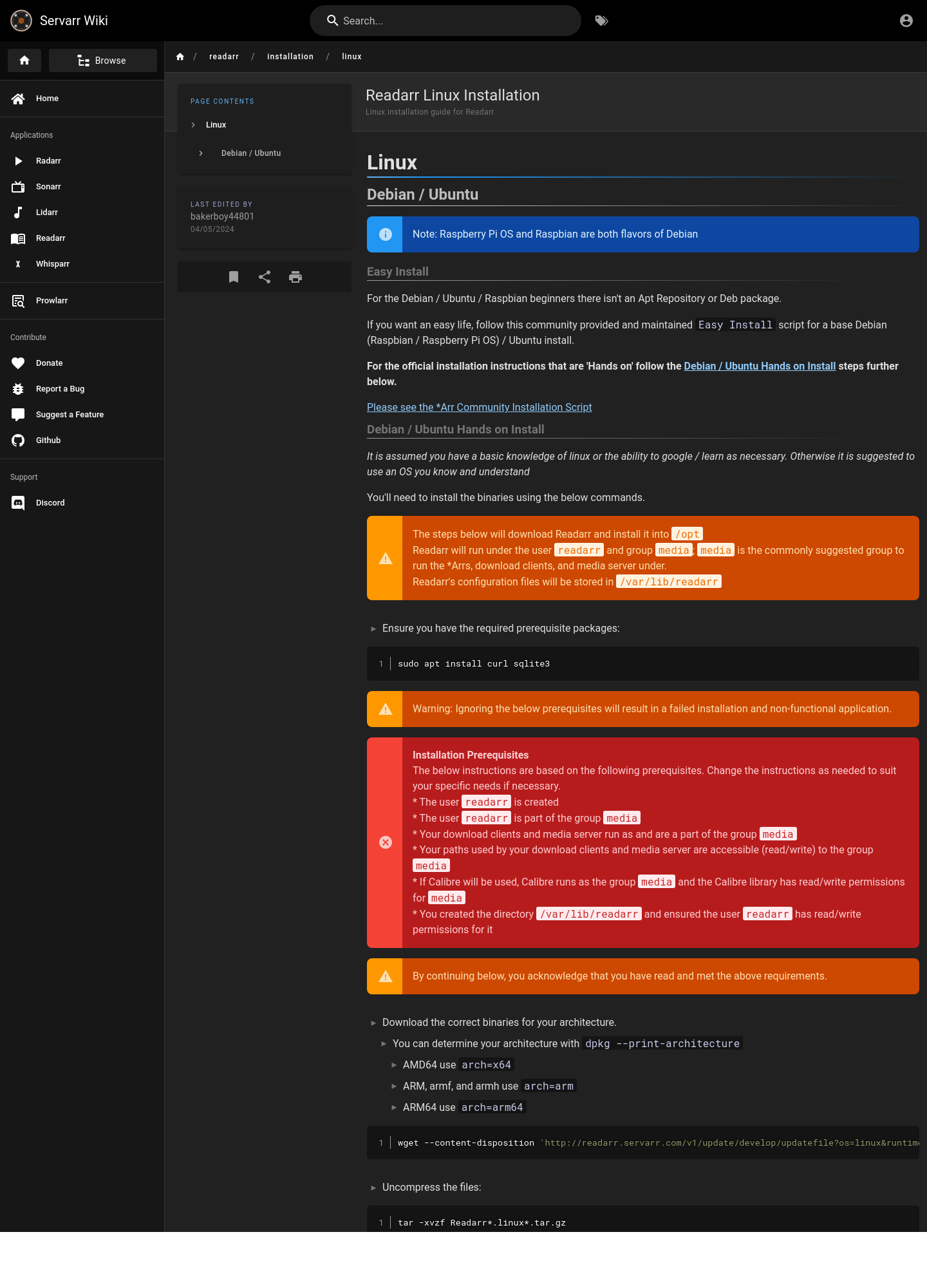This screenshot has width=927, height=1288.
Task: Click the tar -xvzf command code block
Action: tap(642, 1219)
